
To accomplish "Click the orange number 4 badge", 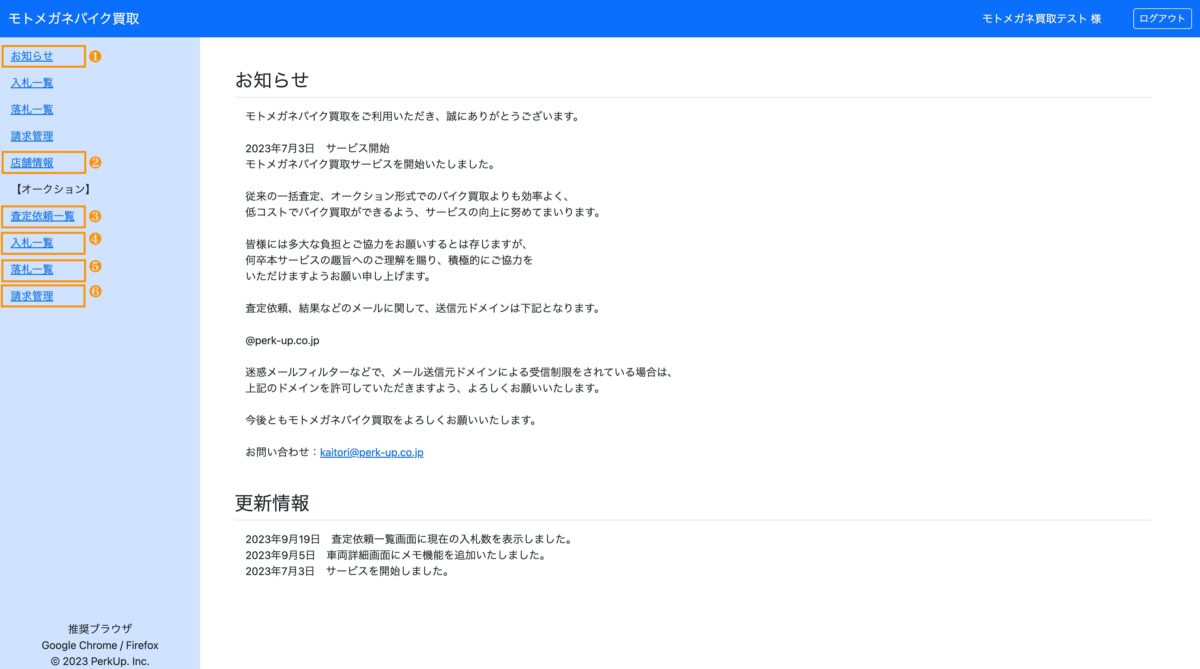I will pos(95,239).
